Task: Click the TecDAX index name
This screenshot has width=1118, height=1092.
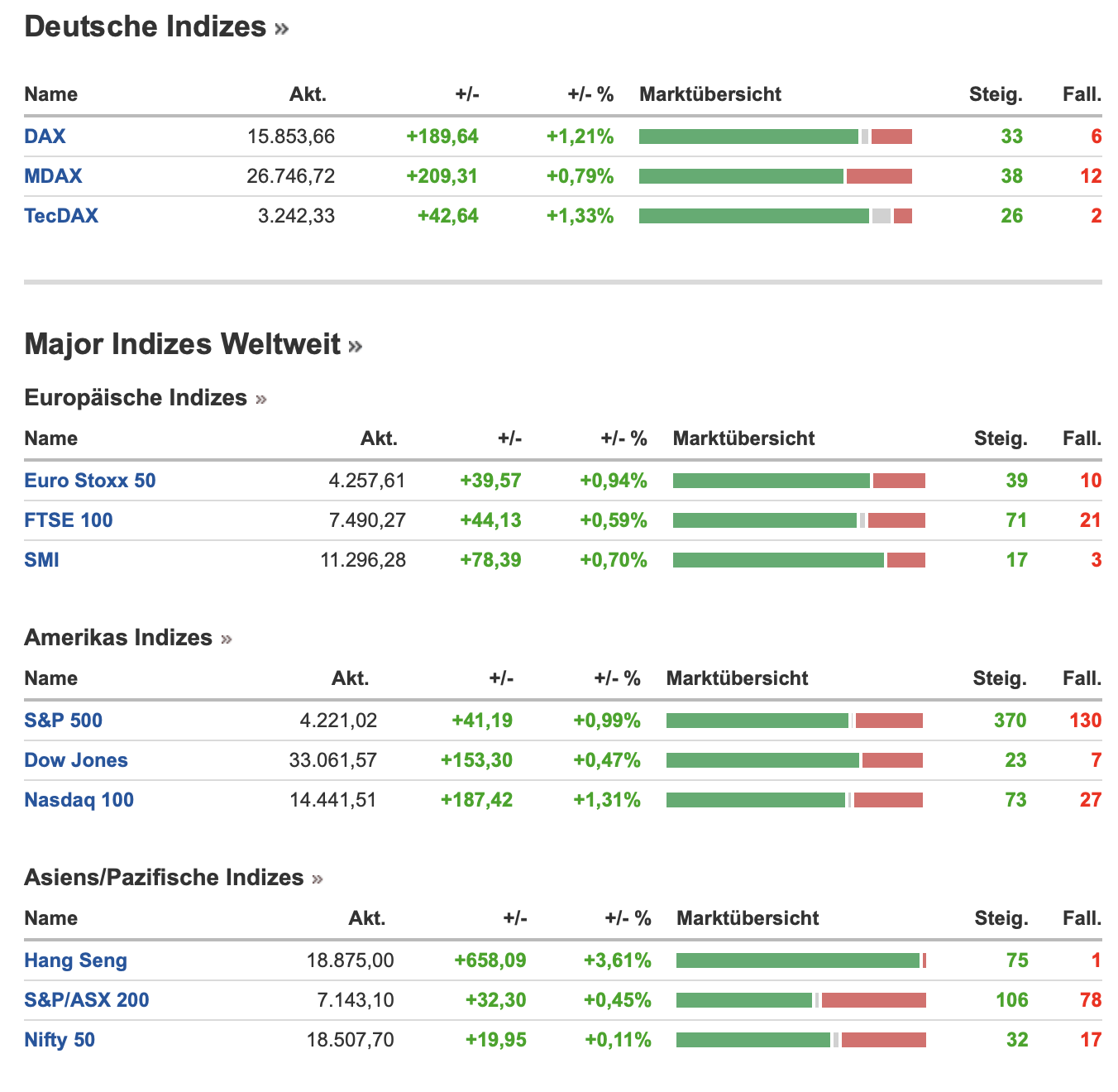Action: tap(61, 216)
